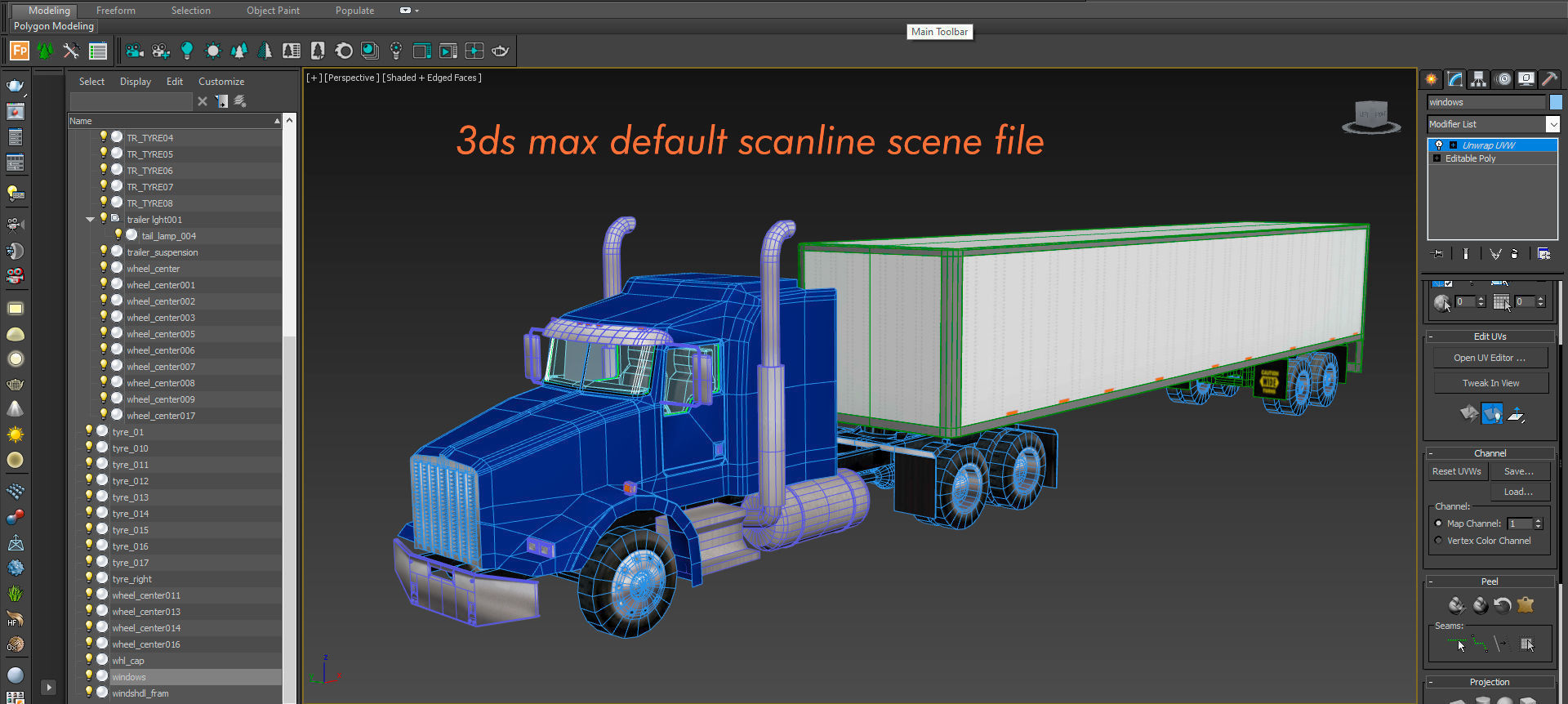
Task: Open the crossed tools settings icon
Action: coord(71,51)
